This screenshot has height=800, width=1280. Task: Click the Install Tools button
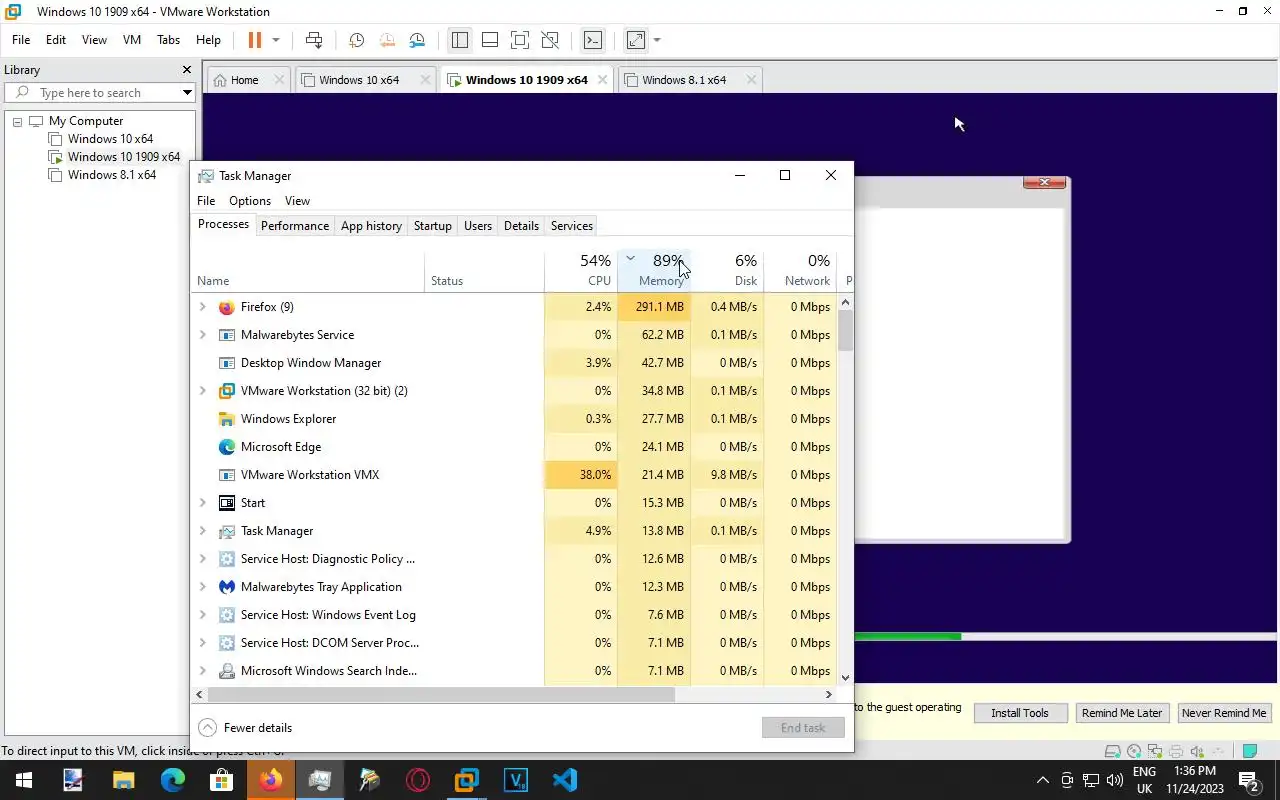(x=1020, y=713)
